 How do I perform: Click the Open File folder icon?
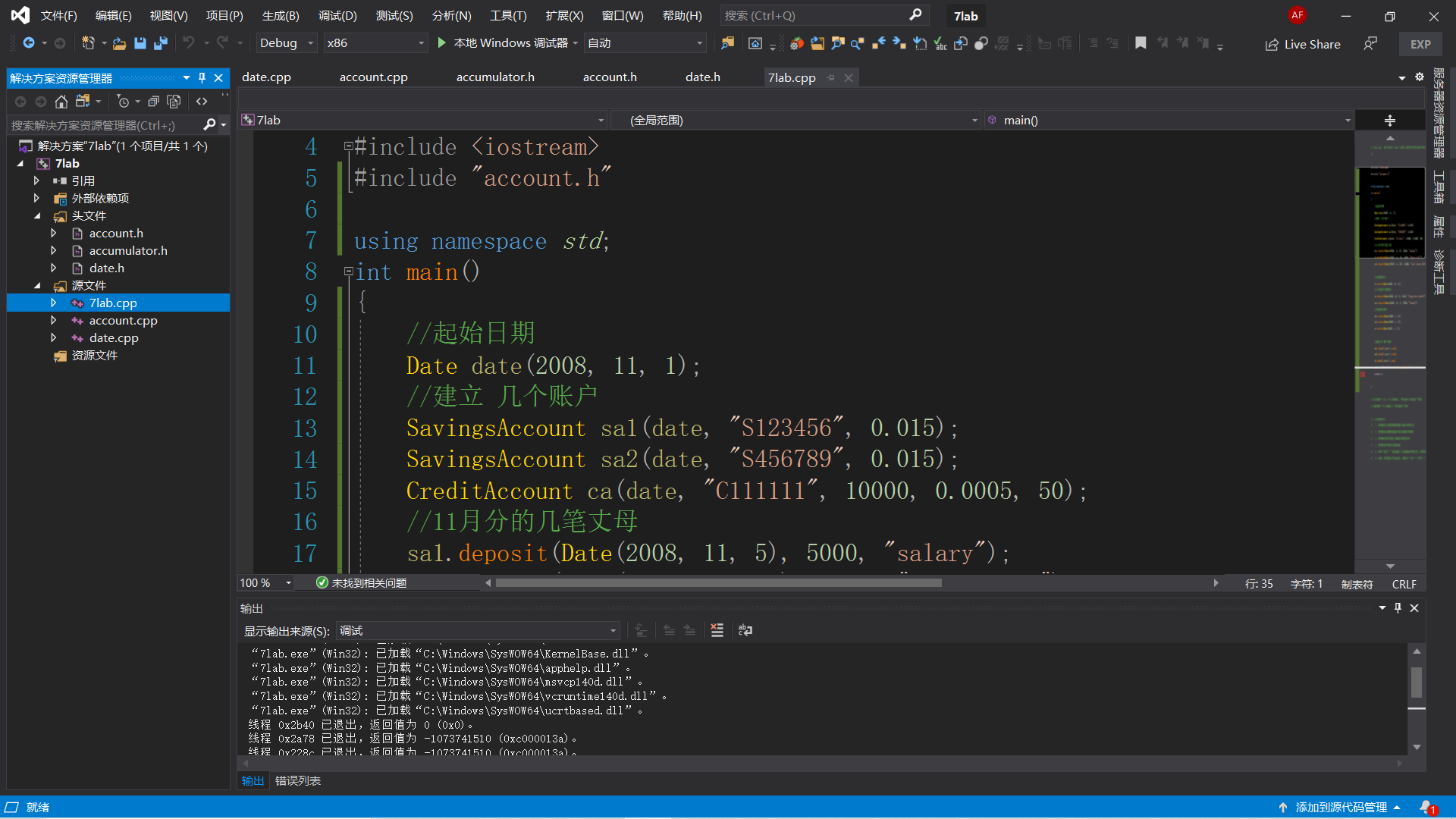coord(119,43)
